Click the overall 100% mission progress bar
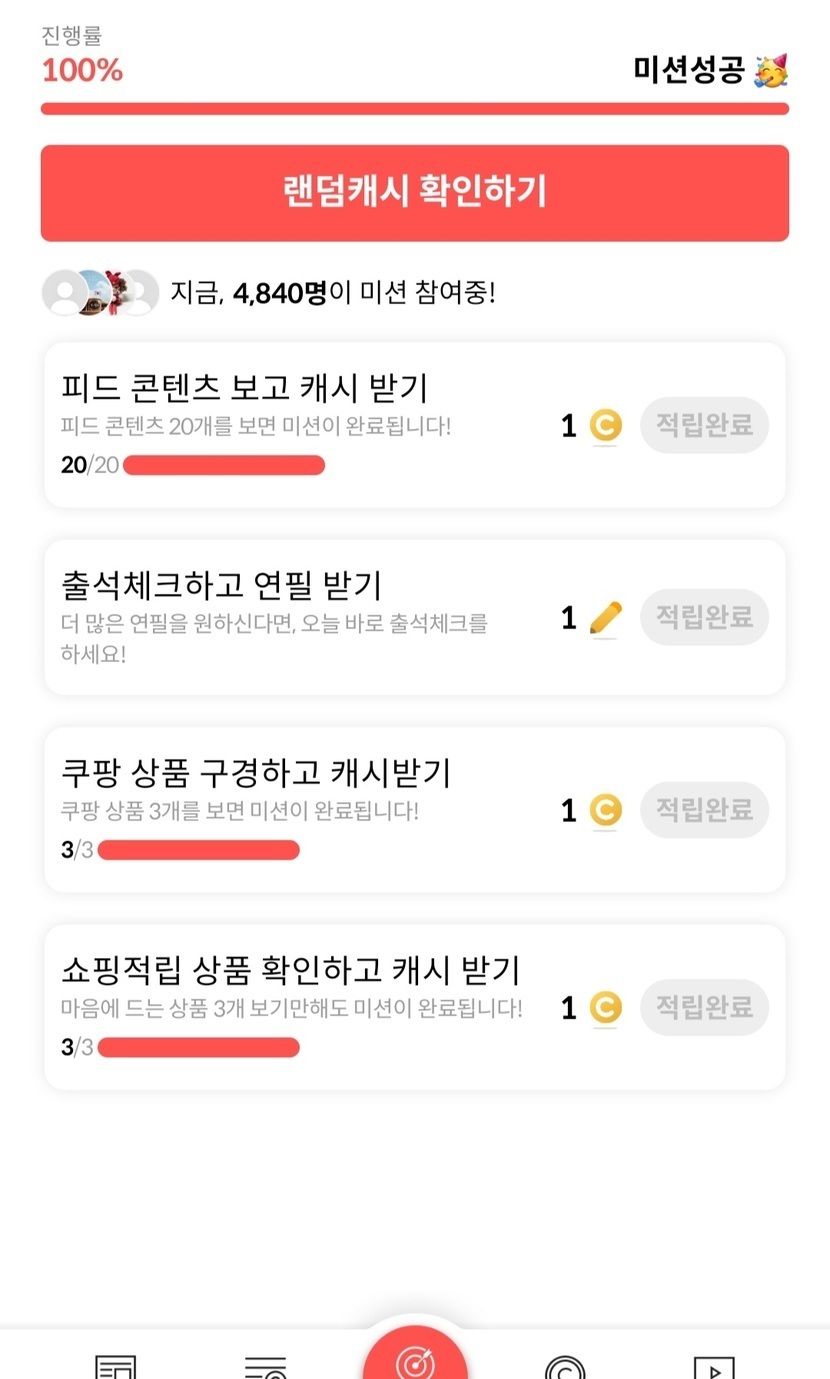This screenshot has height=1379, width=830. click(414, 109)
